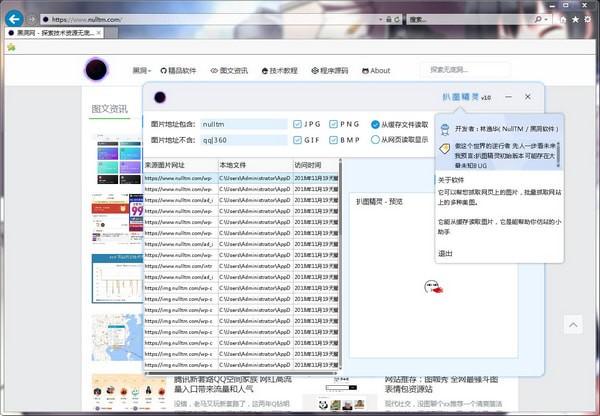Open the About nav item
600x416 pixels.
[376, 70]
